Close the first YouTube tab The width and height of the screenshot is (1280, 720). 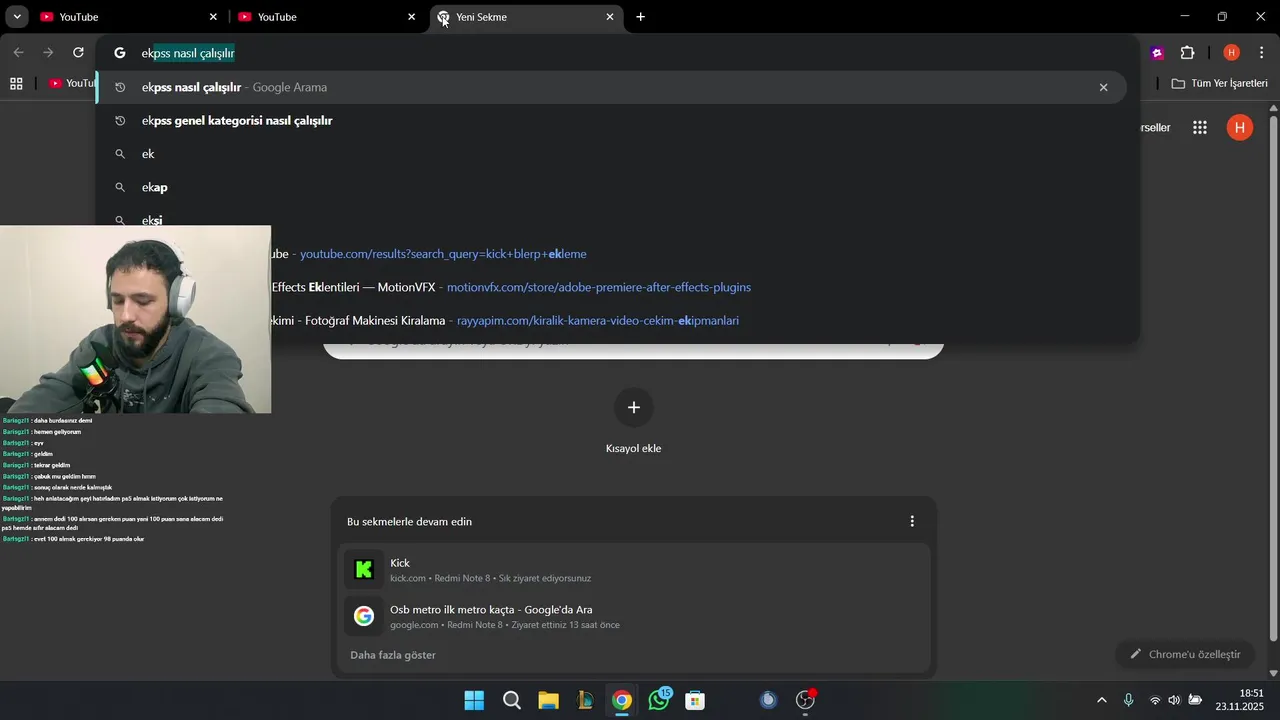(x=213, y=17)
